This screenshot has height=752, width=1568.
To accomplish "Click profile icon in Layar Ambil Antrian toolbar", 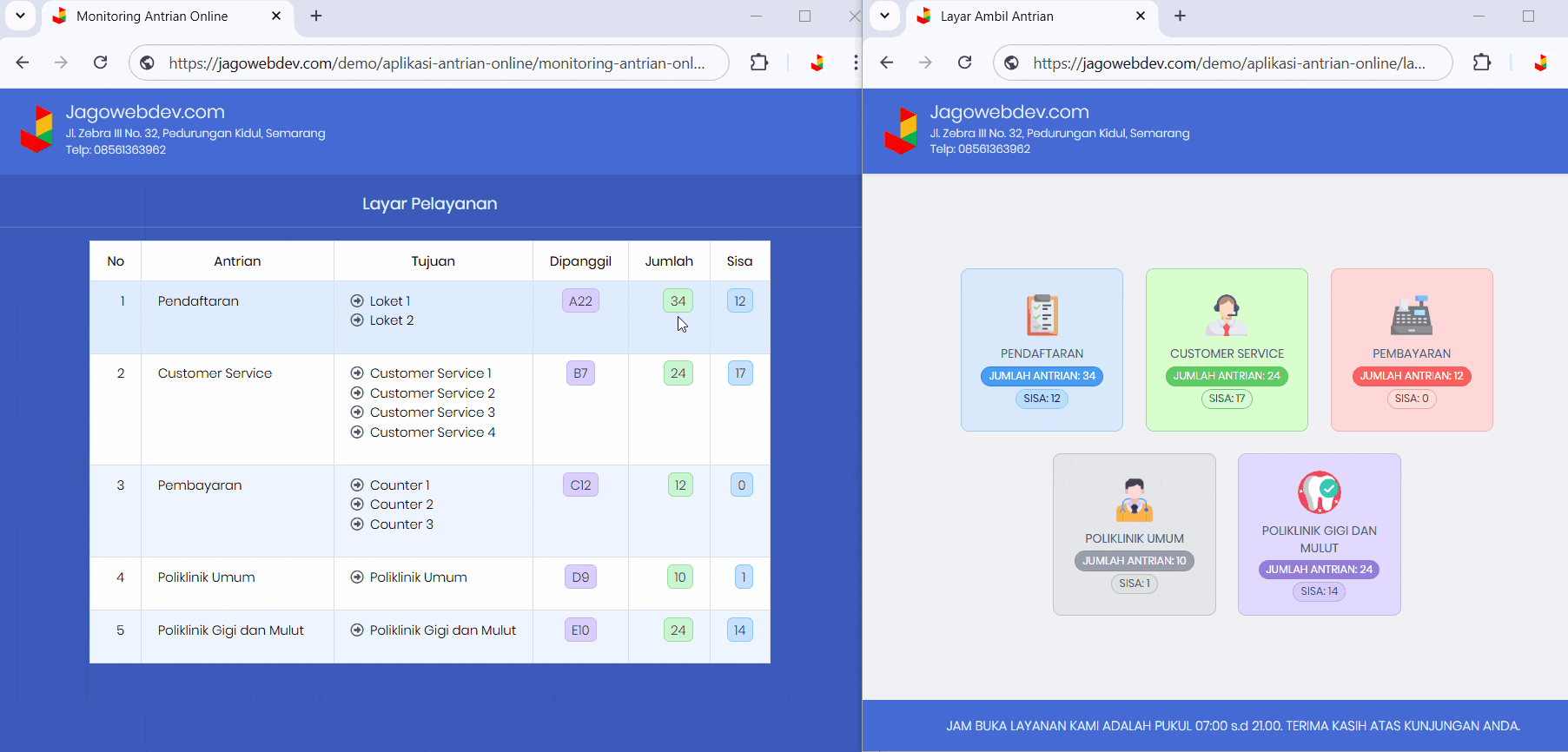I will tap(1540, 63).
